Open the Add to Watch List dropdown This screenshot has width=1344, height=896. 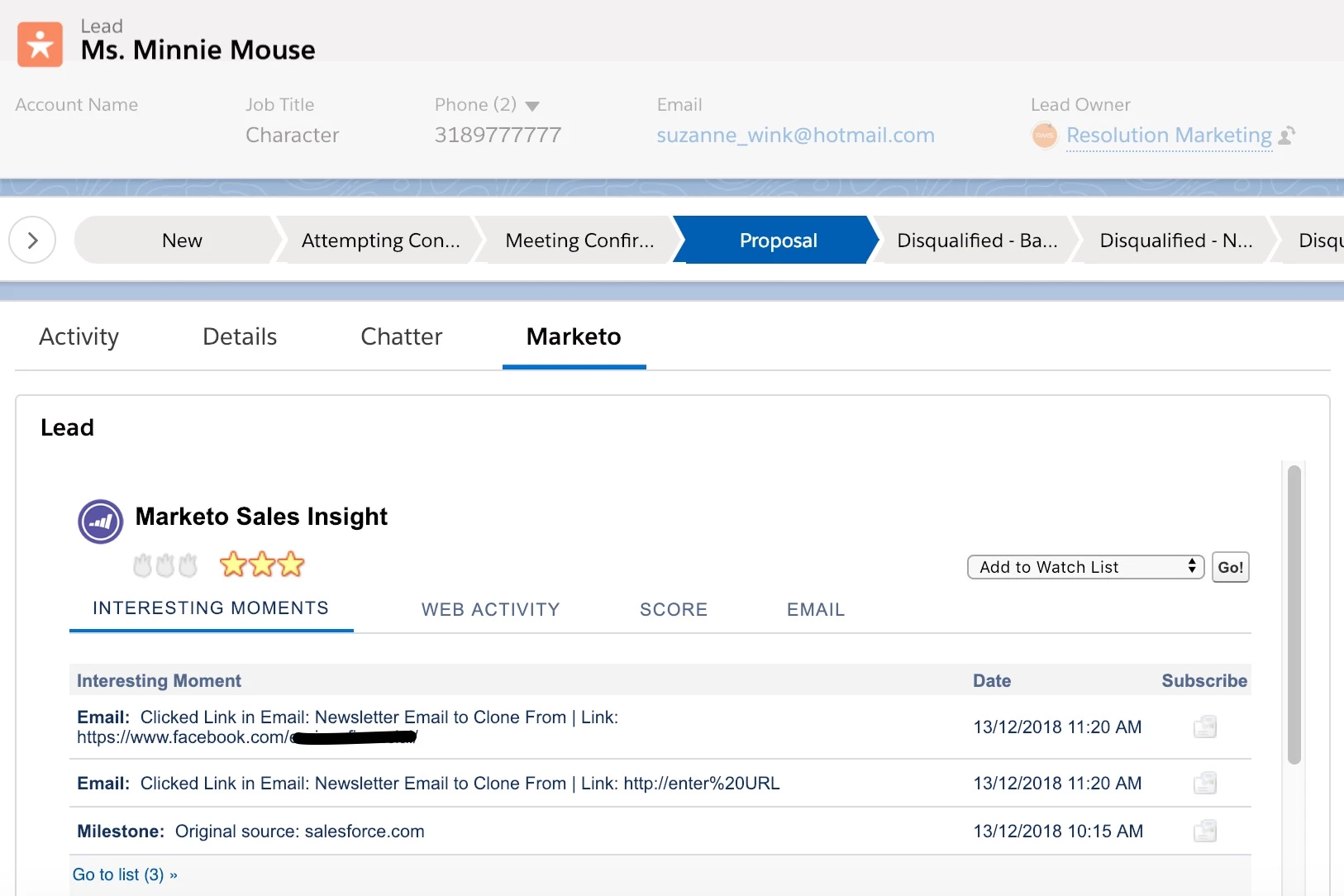click(x=1085, y=567)
